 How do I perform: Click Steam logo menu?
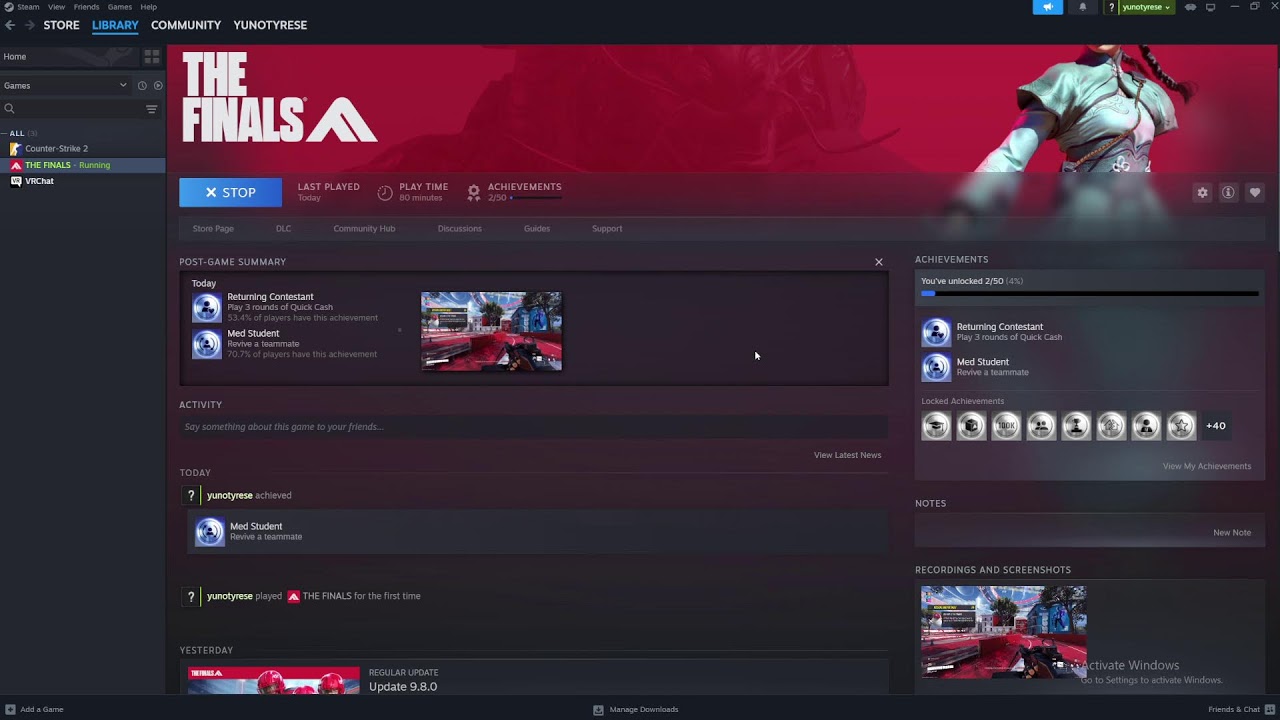21,7
